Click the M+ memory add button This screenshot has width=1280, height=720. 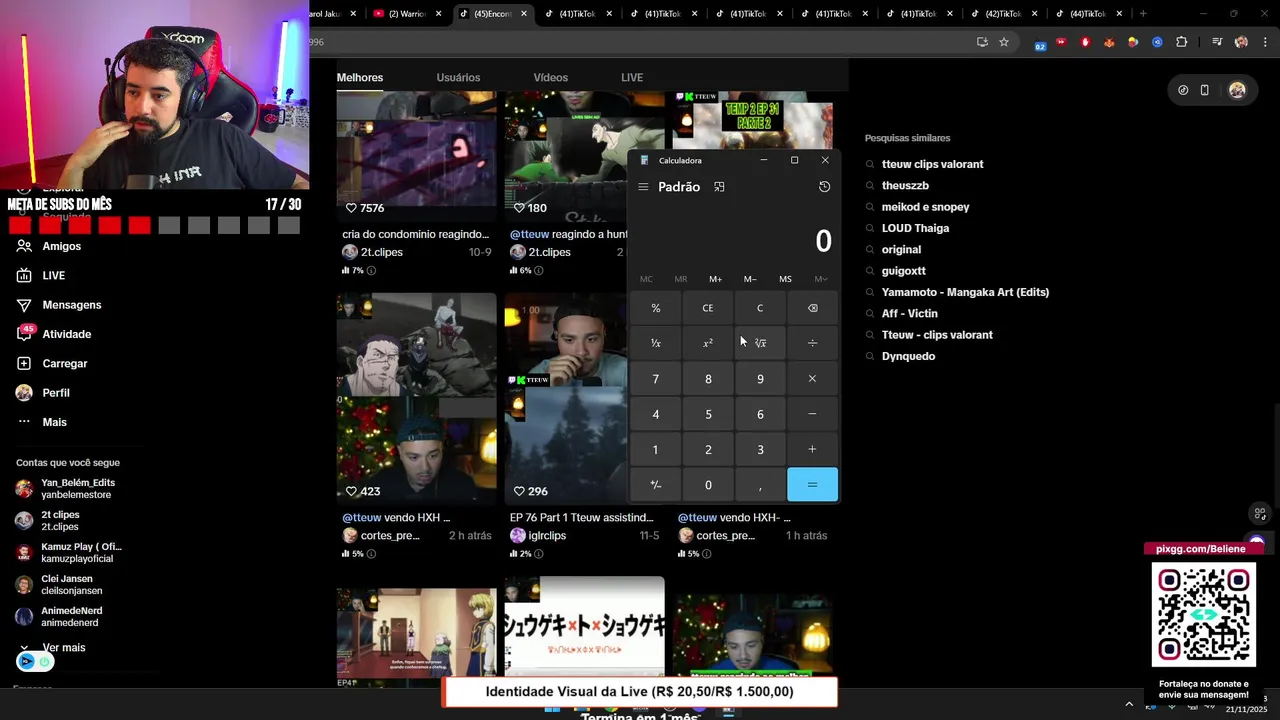715,279
